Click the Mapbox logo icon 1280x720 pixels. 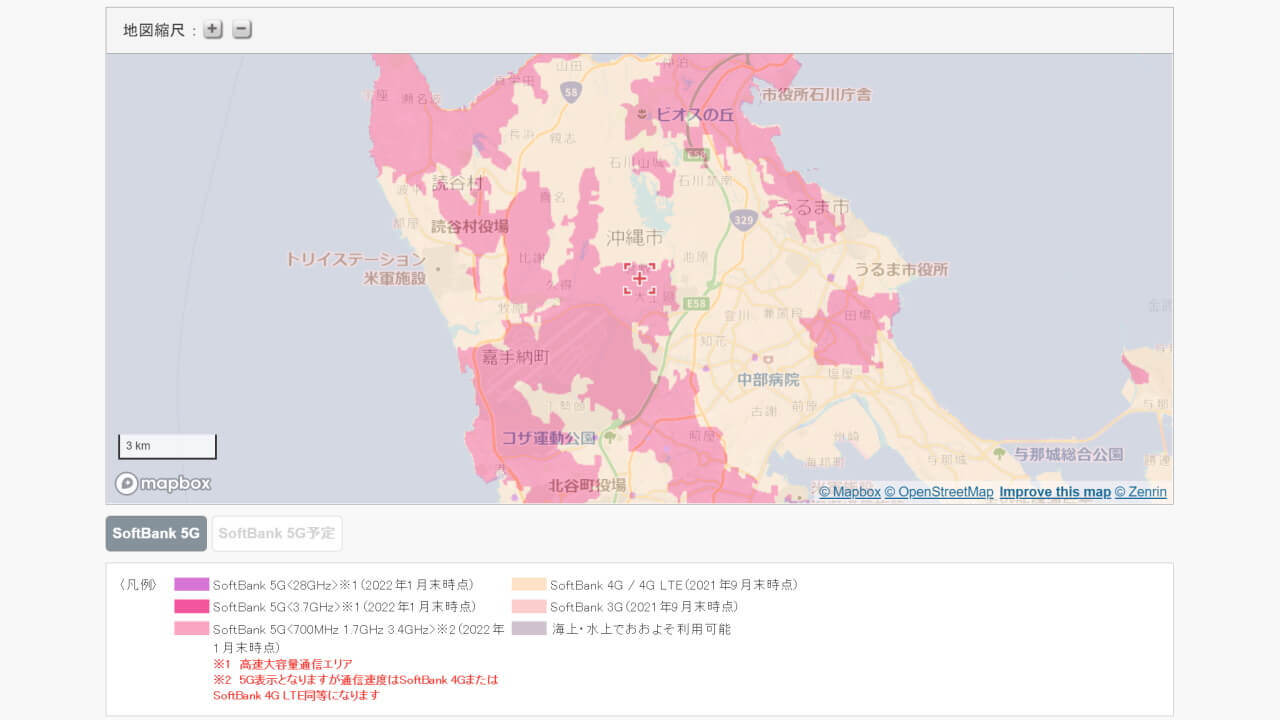pos(126,483)
